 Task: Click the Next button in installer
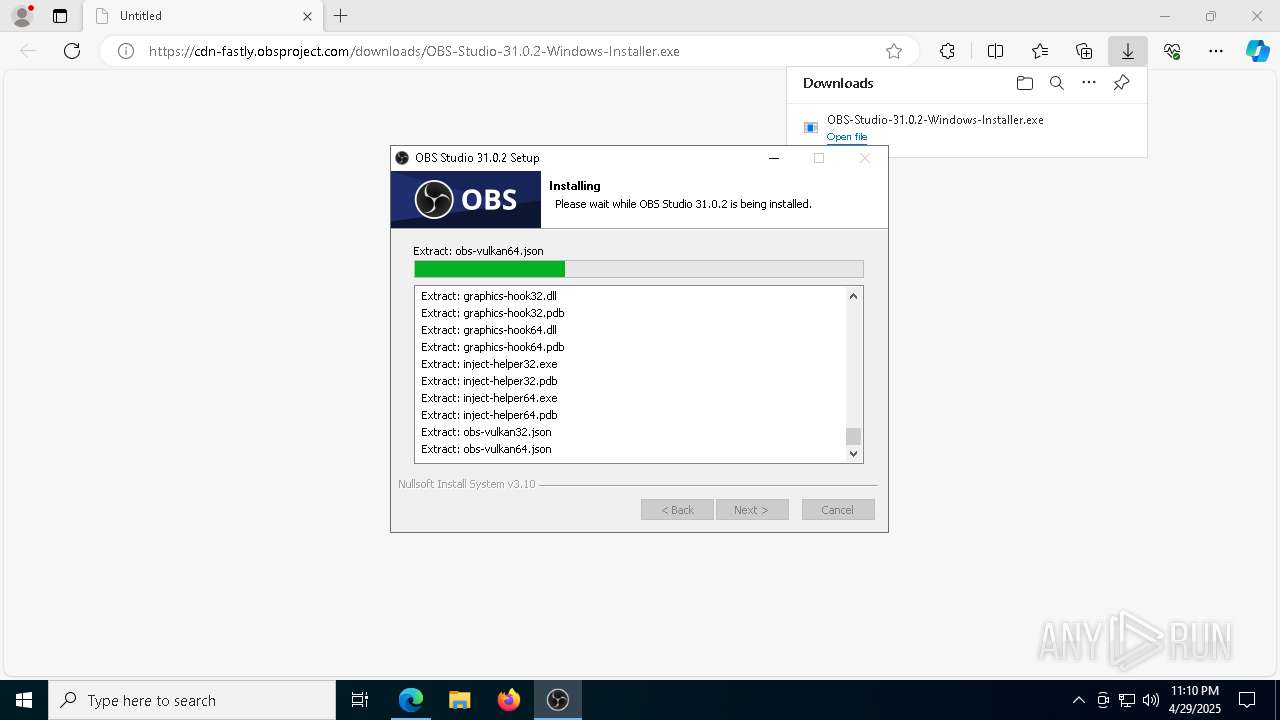752,510
